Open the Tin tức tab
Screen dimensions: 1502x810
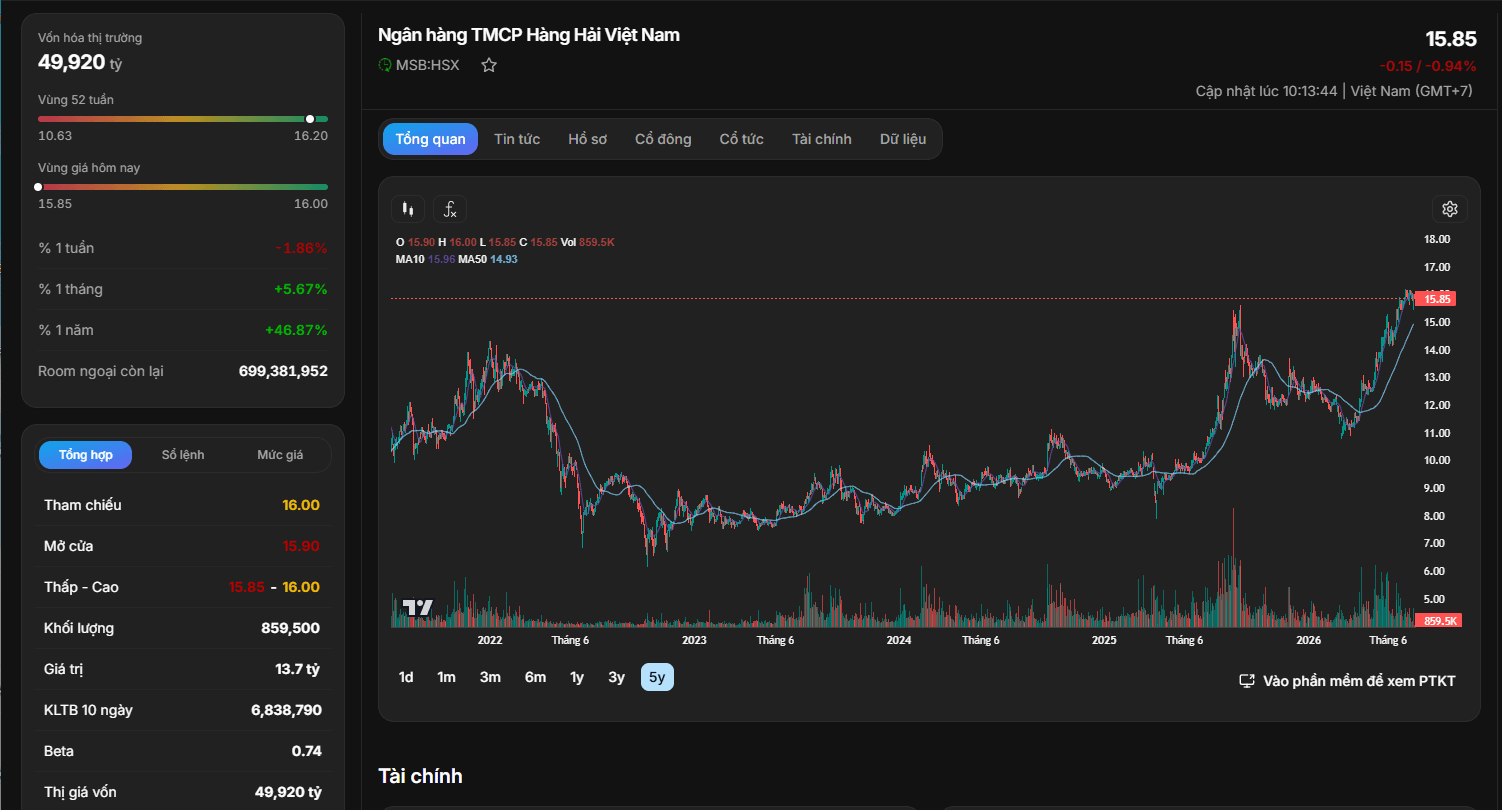coord(517,139)
